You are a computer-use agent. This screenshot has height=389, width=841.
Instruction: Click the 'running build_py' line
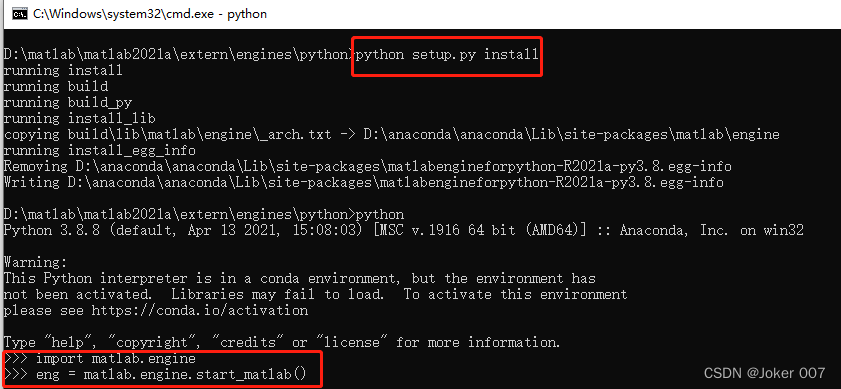click(x=68, y=102)
